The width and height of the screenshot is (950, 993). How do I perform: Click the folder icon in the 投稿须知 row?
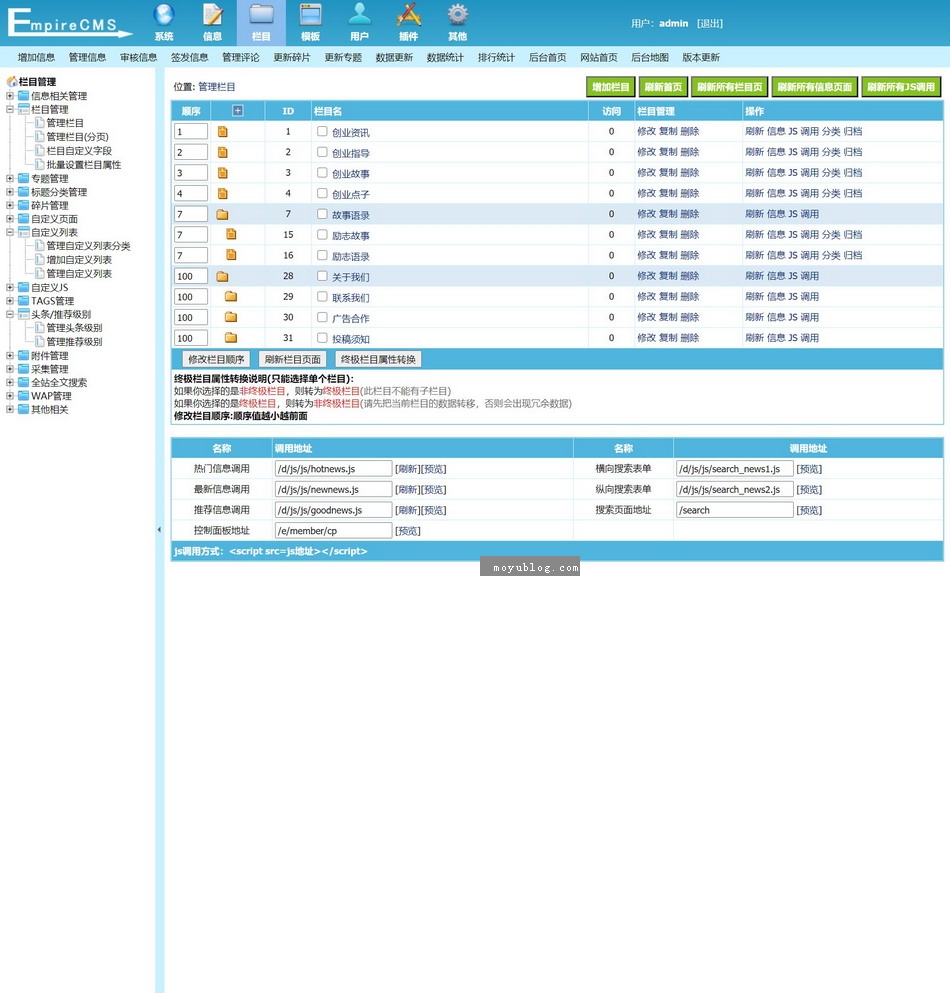pos(231,338)
